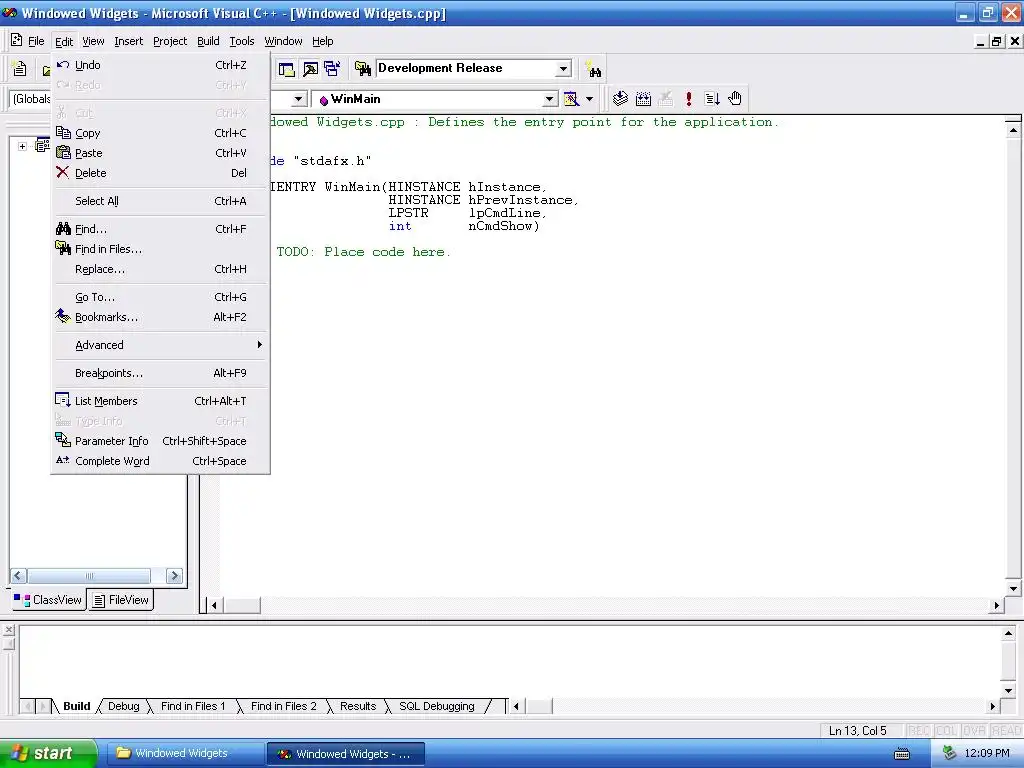
Task: Click the Find binoculars icon in menu
Action: 63,229
